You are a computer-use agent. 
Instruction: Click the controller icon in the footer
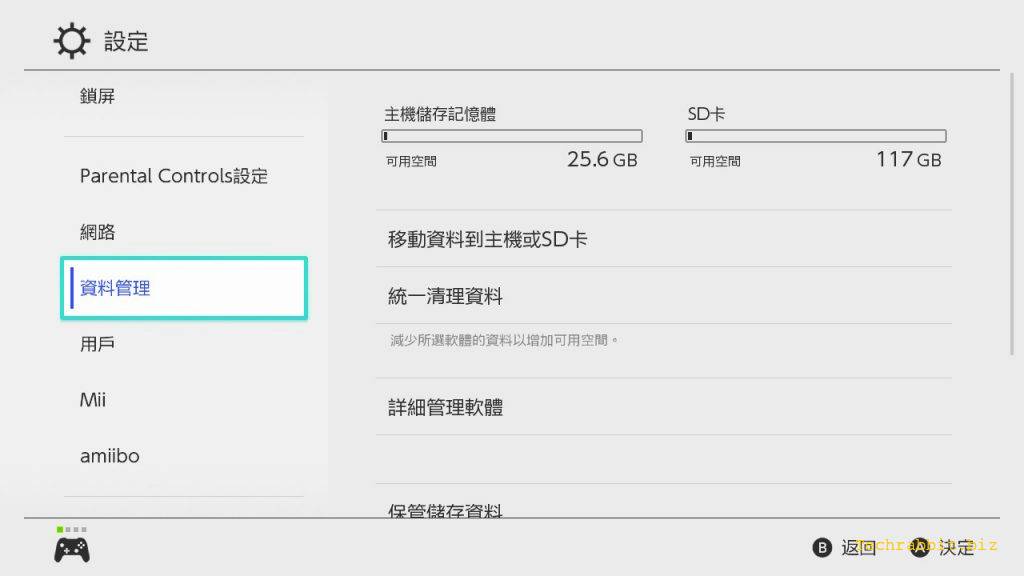(x=71, y=549)
